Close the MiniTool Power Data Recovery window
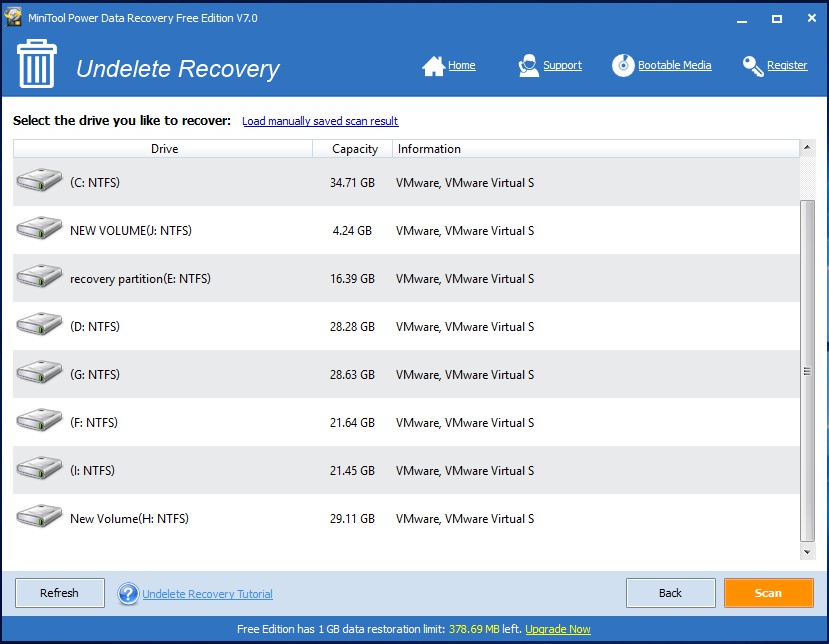This screenshot has height=644, width=829. click(x=812, y=19)
